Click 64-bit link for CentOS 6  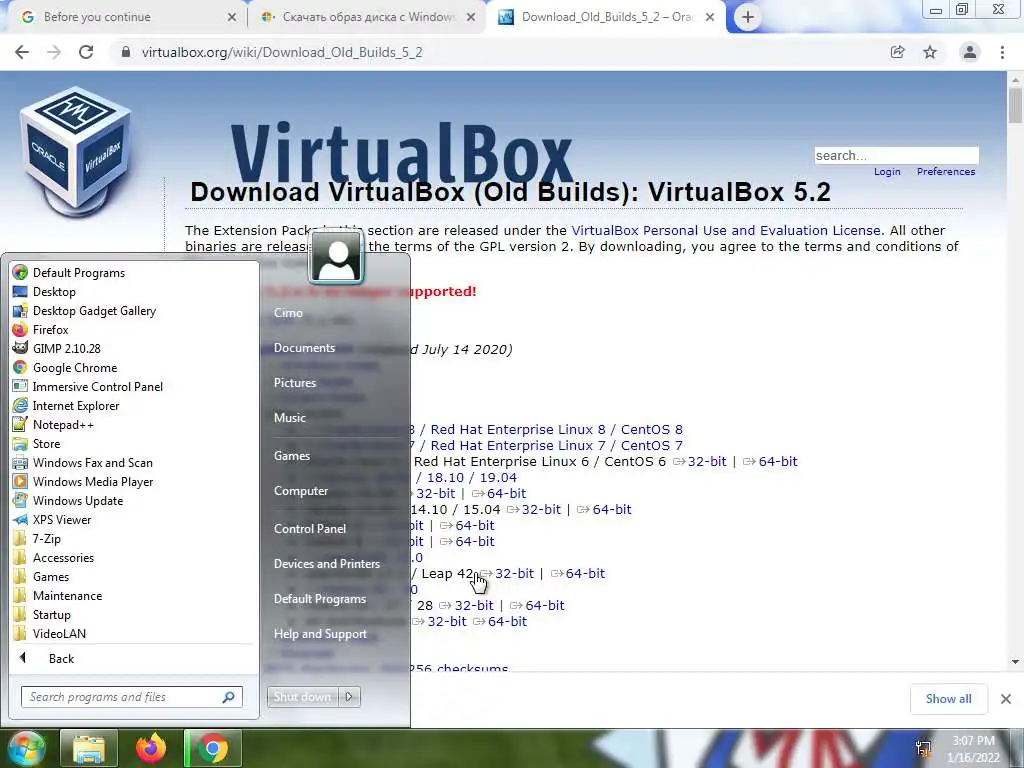771,461
